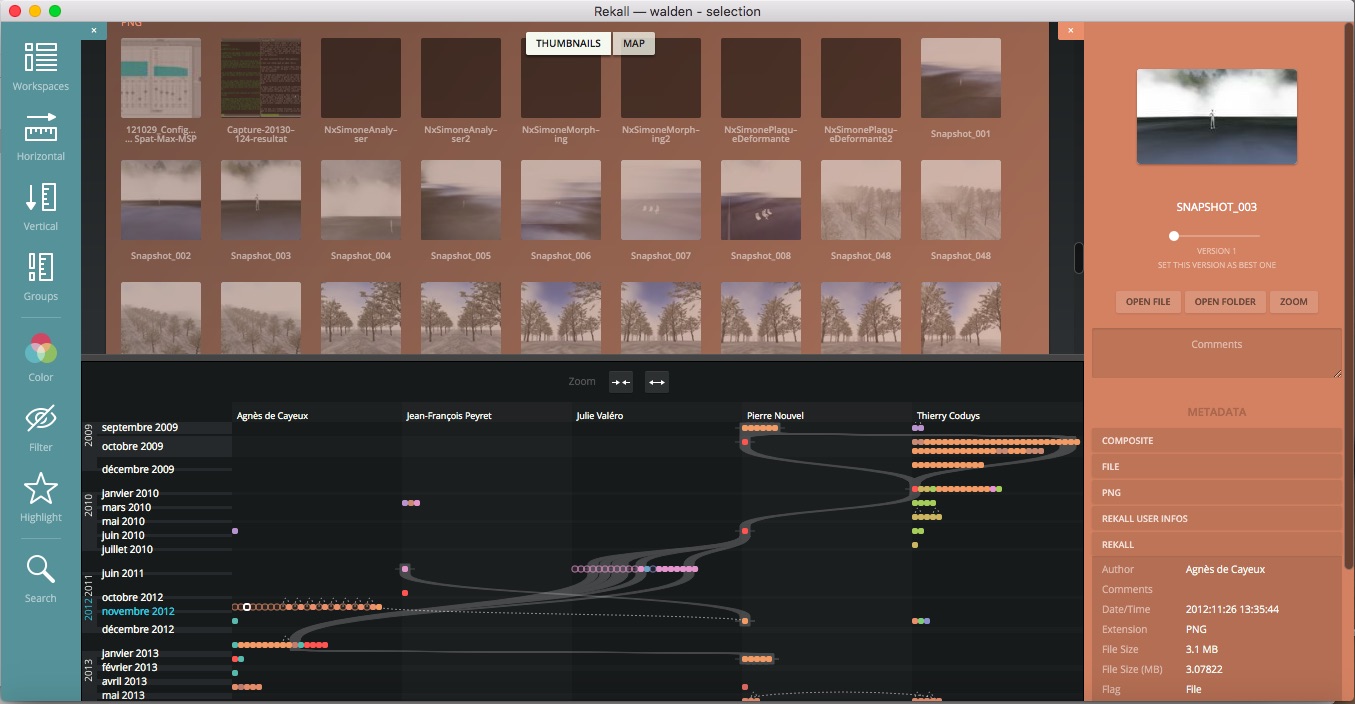Click the juin 2011 row label
Viewport: 1355px width, 704px height.
123,573
